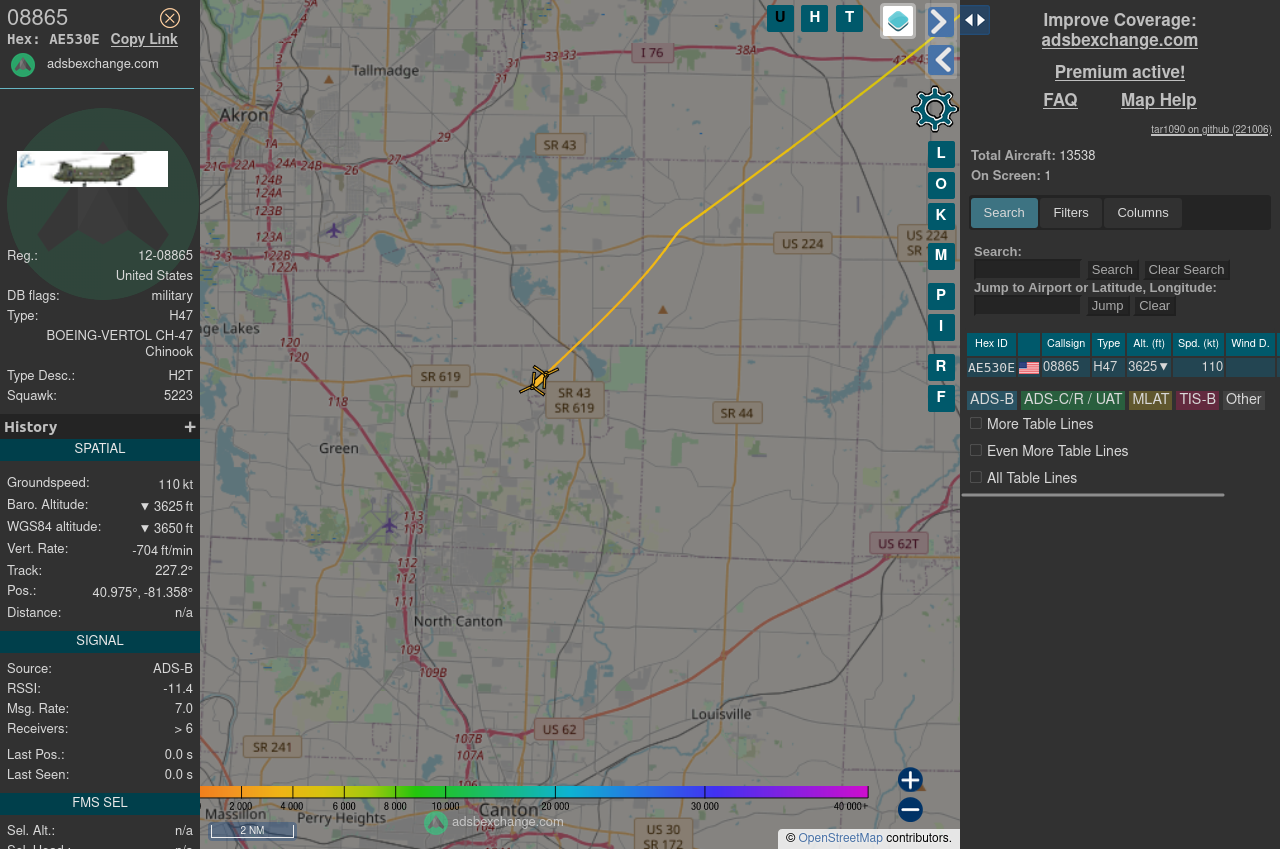Sort table by Wind D. column
The width and height of the screenshot is (1280, 849).
coord(1251,344)
